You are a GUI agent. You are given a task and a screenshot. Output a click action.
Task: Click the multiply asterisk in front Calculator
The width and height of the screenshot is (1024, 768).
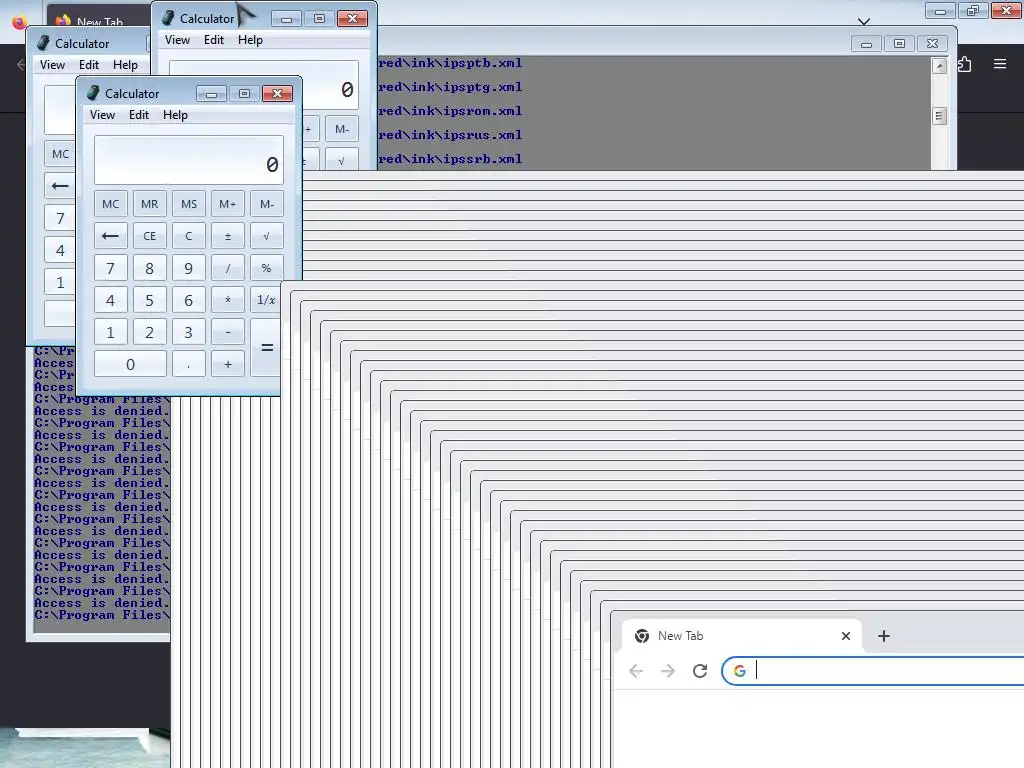point(227,300)
